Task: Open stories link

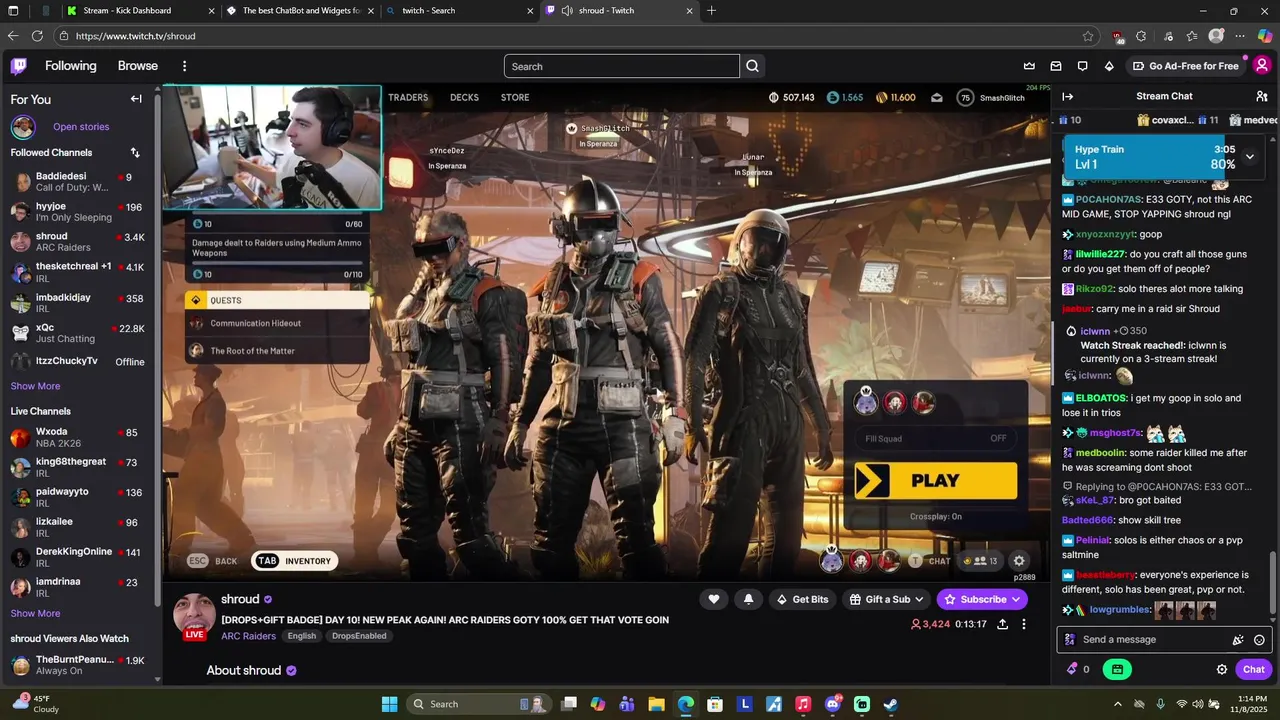Action: click(81, 127)
